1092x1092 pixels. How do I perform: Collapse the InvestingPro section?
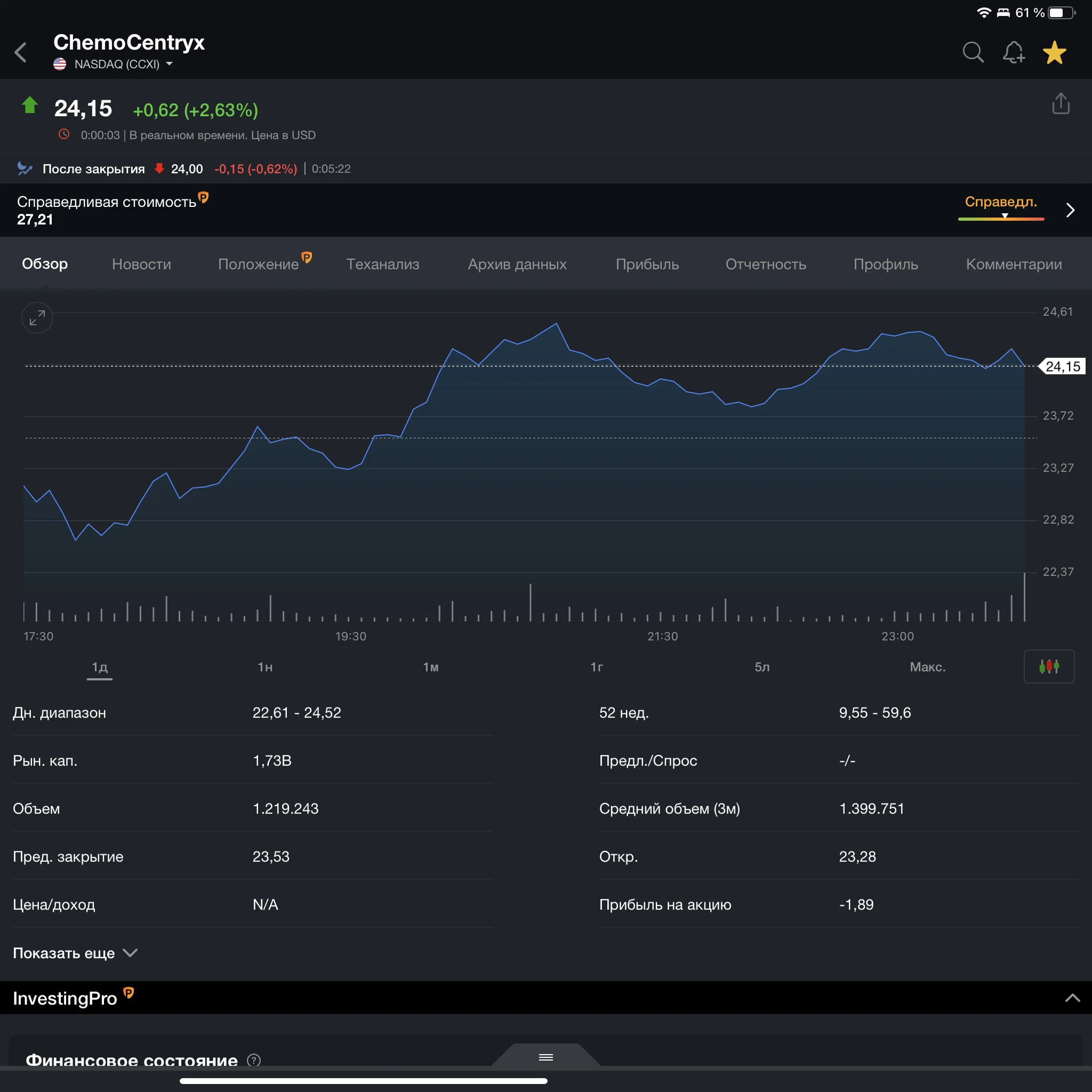point(1072,998)
